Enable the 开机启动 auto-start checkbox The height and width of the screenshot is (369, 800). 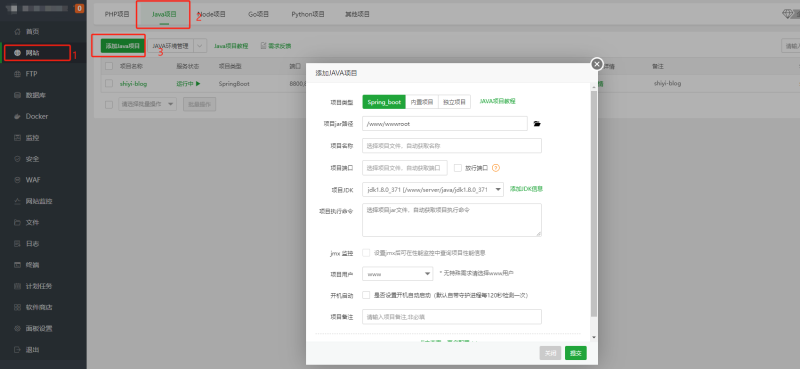pyautogui.click(x=366, y=295)
